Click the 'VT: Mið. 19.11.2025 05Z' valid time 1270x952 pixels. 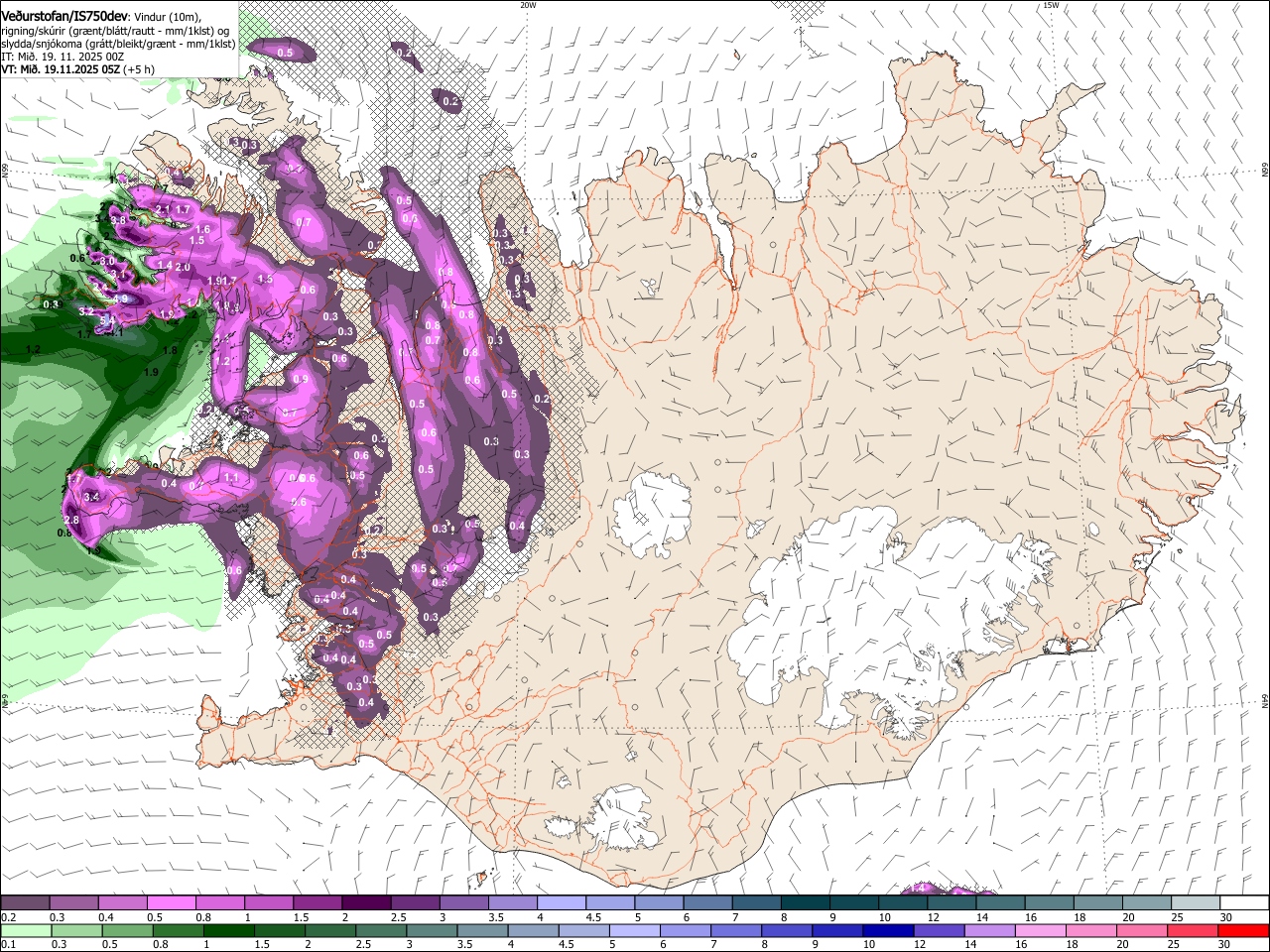61,70
